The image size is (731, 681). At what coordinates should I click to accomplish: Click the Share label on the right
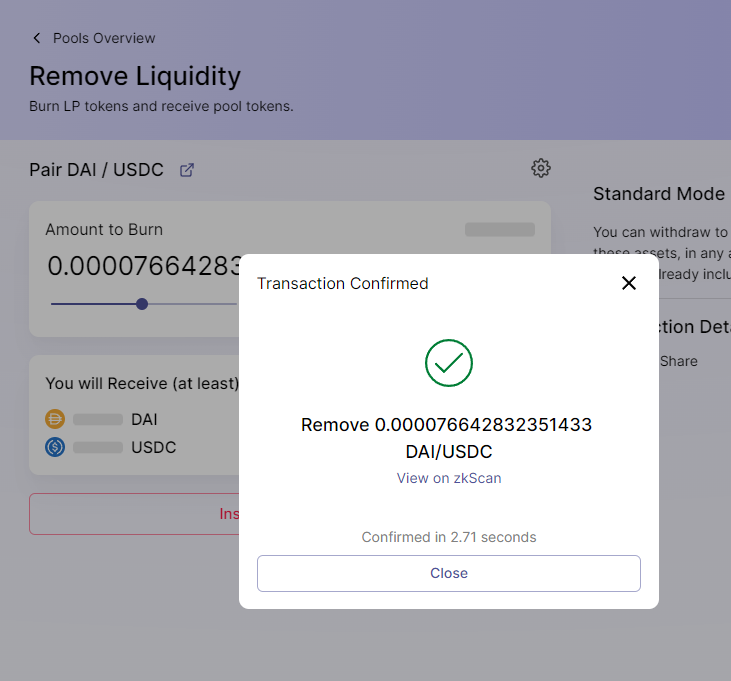coord(678,361)
